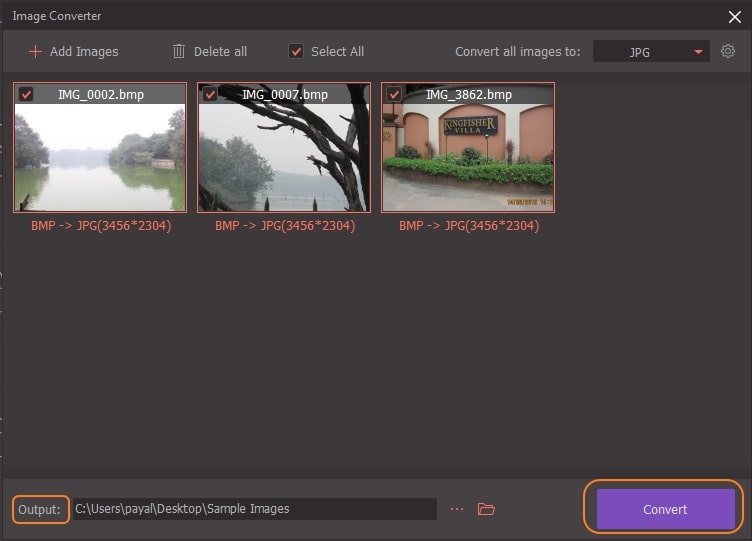Toggle the Select All checkbox
Viewport: 752px width, 541px height.
[x=296, y=51]
